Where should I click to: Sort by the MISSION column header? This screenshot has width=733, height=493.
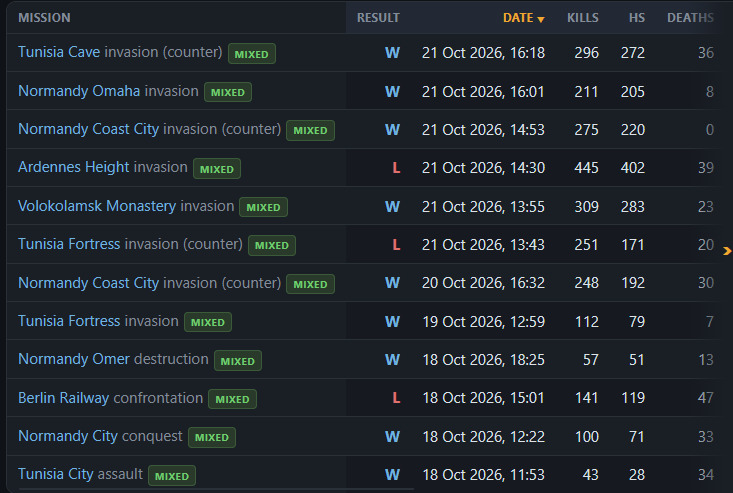click(44, 18)
